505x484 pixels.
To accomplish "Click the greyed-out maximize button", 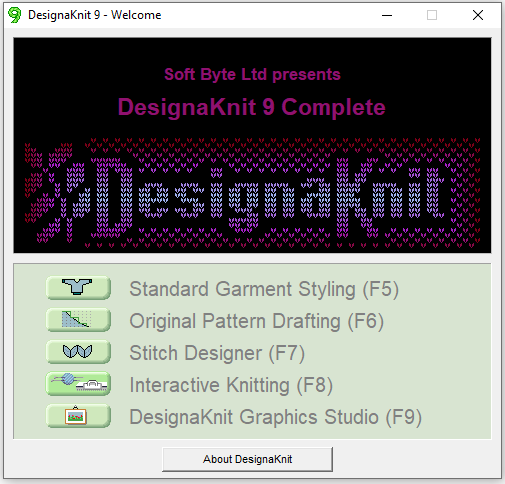I will tap(432, 15).
